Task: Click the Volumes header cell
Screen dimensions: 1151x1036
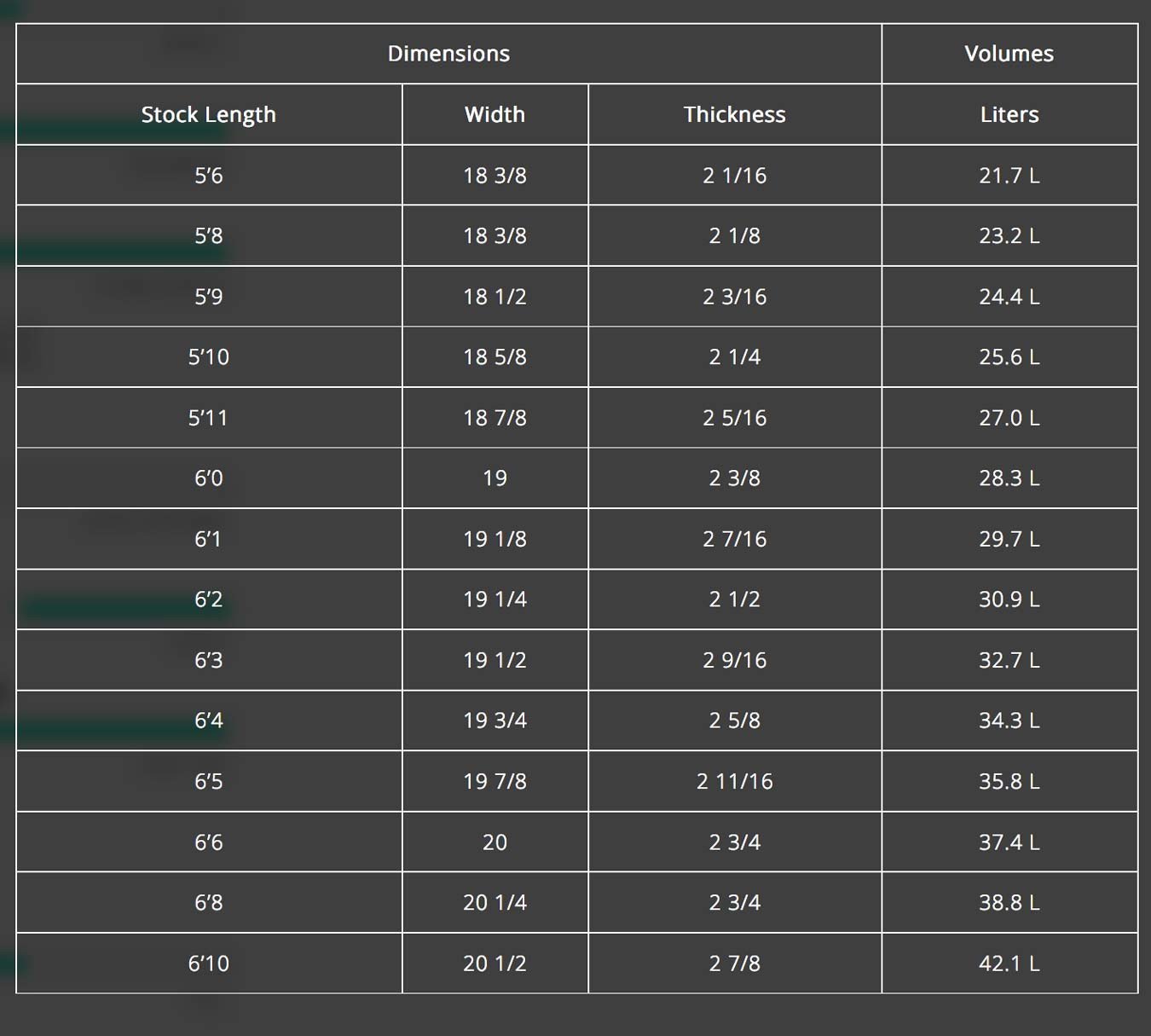Action: coord(1009,54)
